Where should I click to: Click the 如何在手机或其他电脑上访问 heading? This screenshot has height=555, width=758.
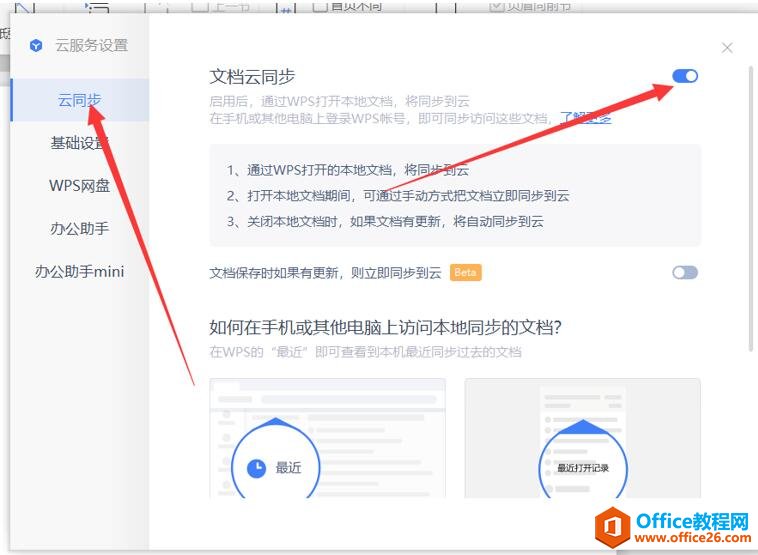click(385, 328)
